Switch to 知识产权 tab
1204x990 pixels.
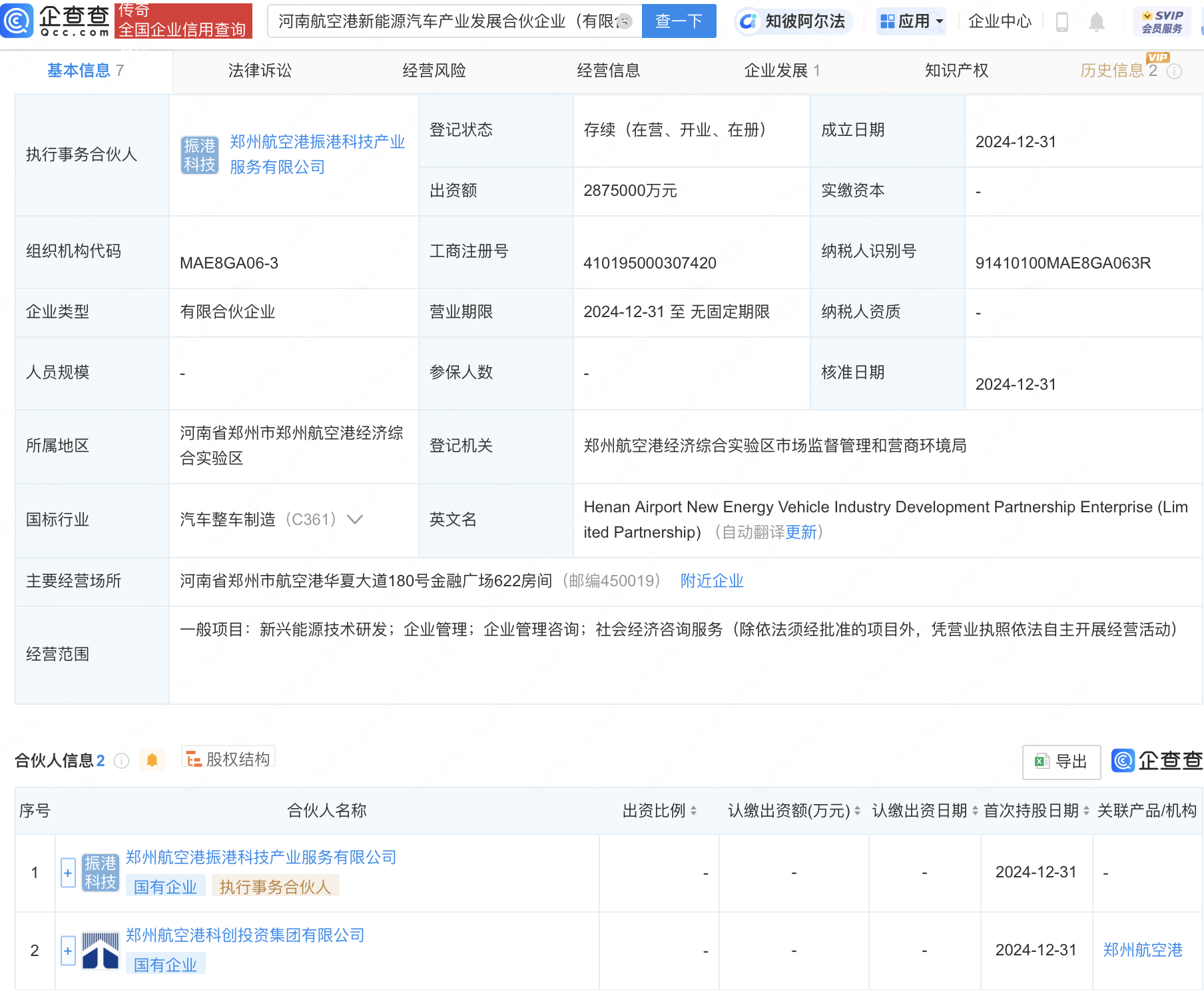pos(957,71)
